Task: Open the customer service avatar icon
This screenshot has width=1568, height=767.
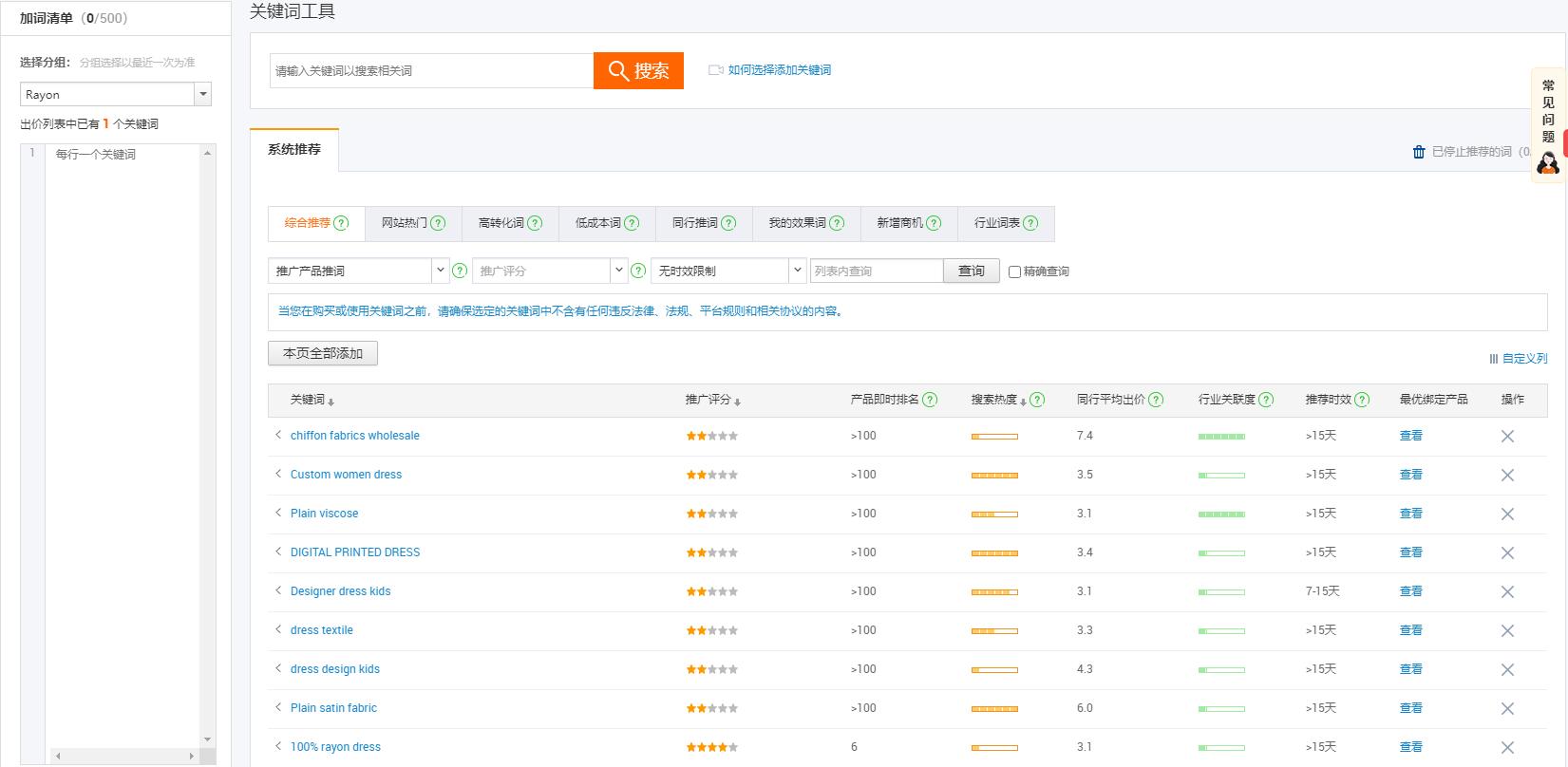Action: [x=1548, y=163]
